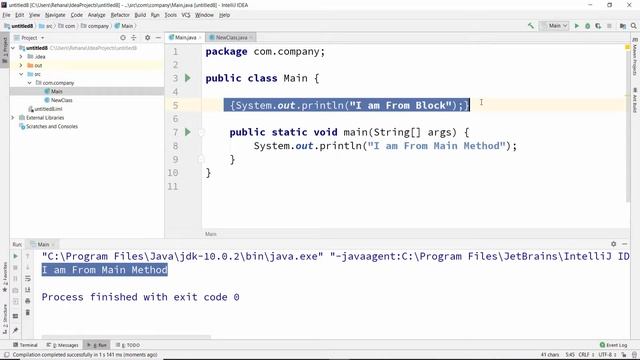Open the File menu
This screenshot has height=360, width=640.
click(x=6, y=15)
